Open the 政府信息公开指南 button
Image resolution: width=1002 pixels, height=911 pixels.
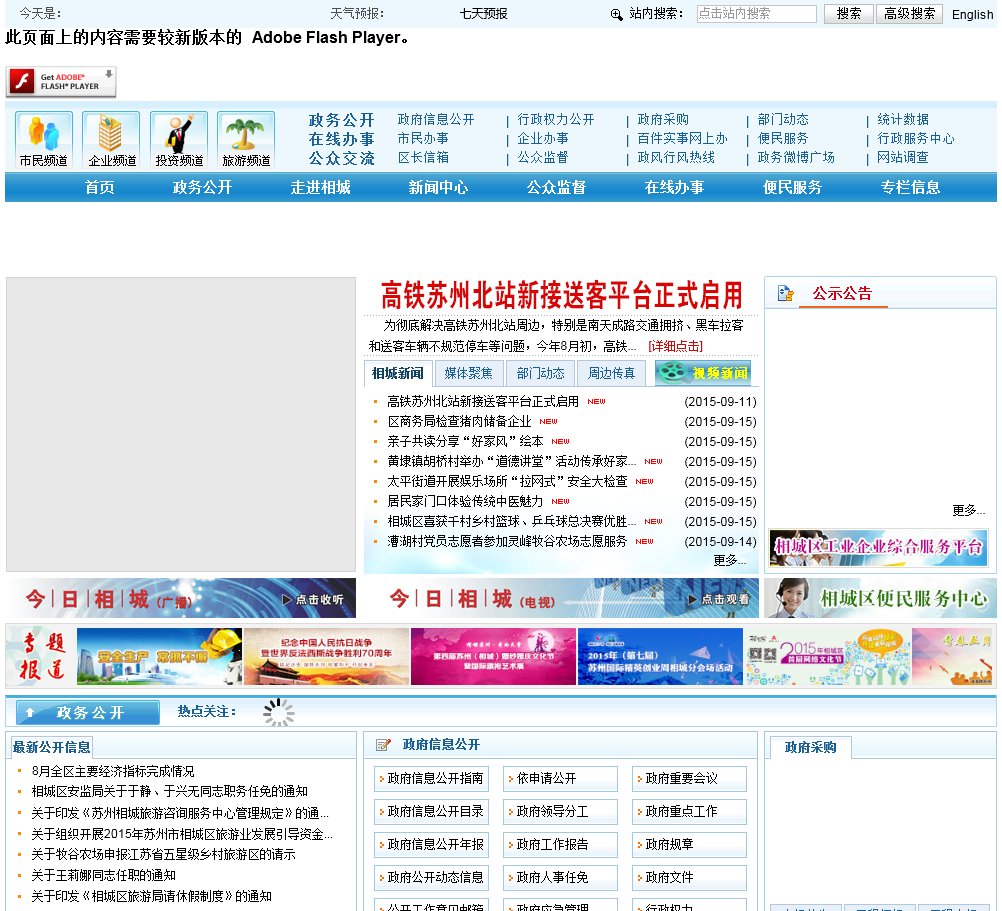click(435, 778)
